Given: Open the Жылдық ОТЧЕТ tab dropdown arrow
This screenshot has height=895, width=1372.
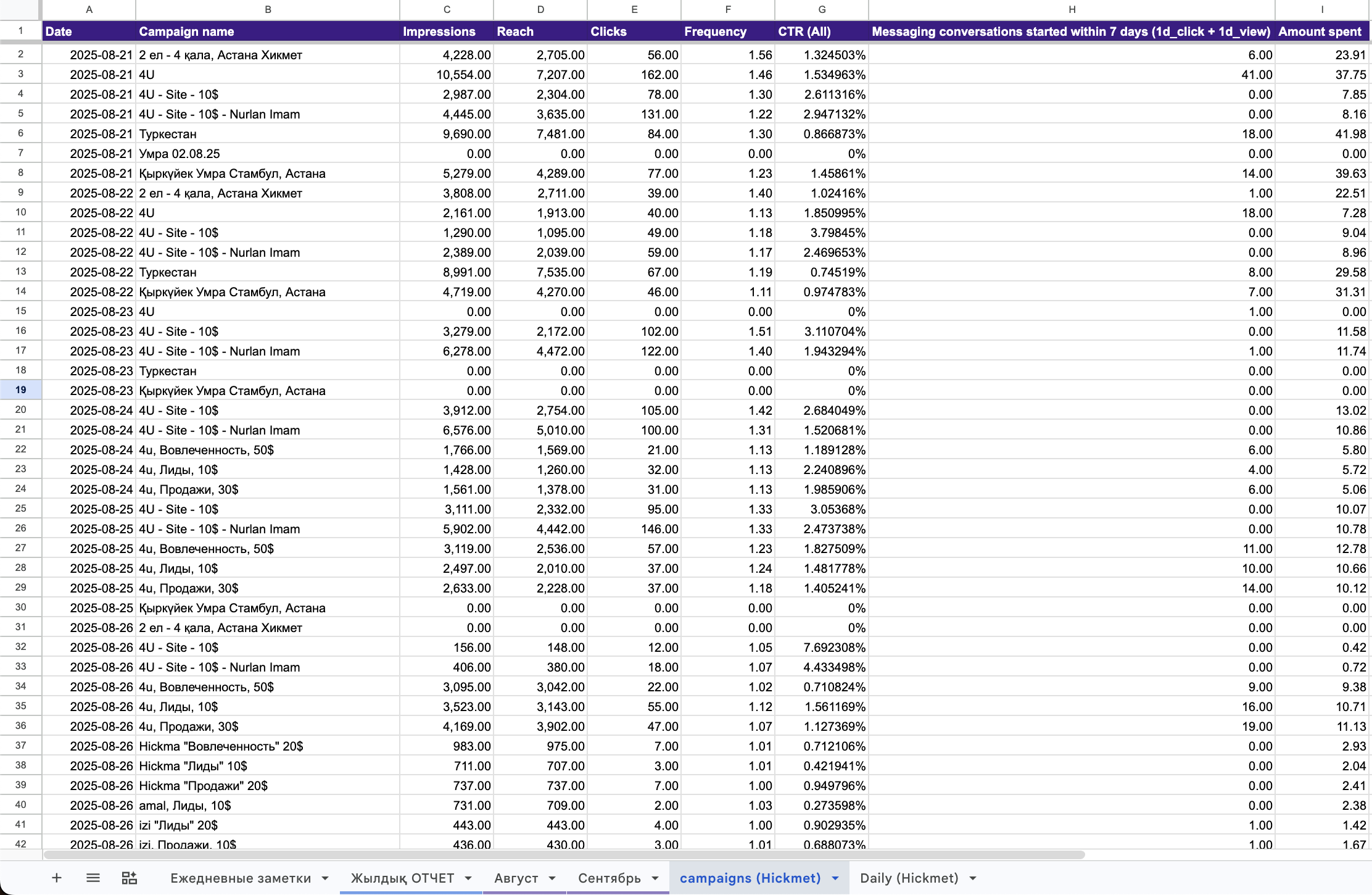Looking at the screenshot, I should tap(468, 878).
